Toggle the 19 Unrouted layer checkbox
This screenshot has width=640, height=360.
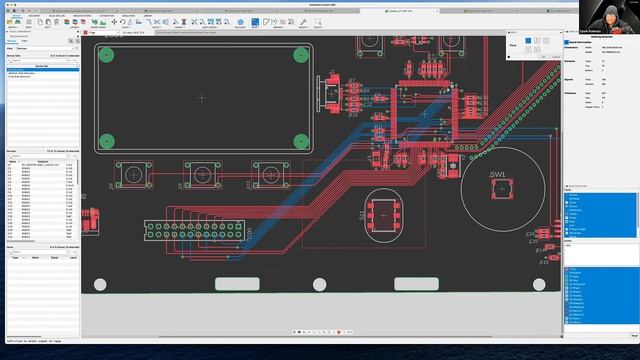point(567,284)
